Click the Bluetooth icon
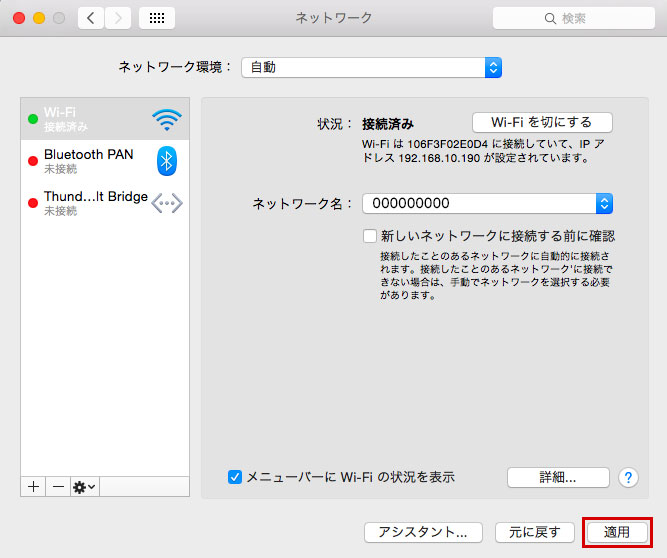The image size is (667, 558). (x=167, y=161)
